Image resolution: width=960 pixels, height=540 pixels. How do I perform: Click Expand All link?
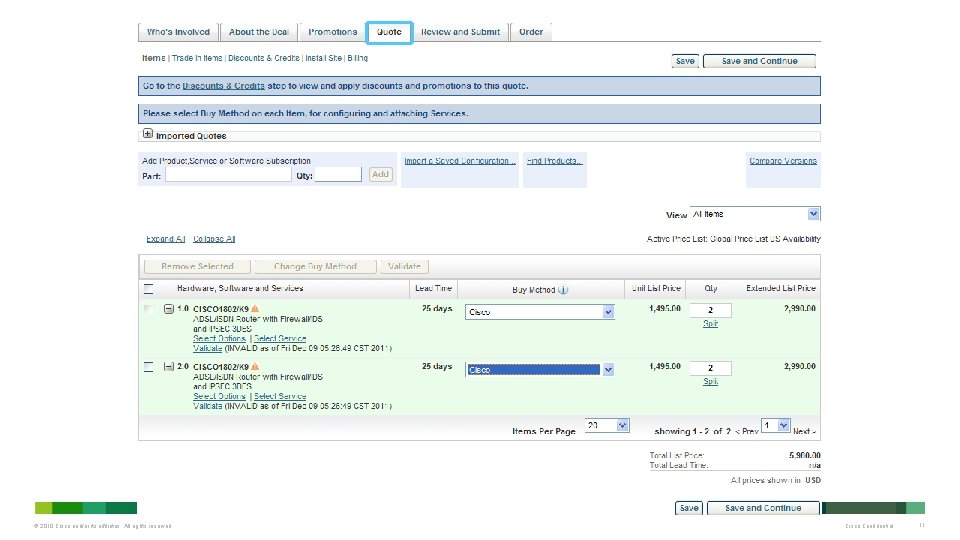[165, 239]
